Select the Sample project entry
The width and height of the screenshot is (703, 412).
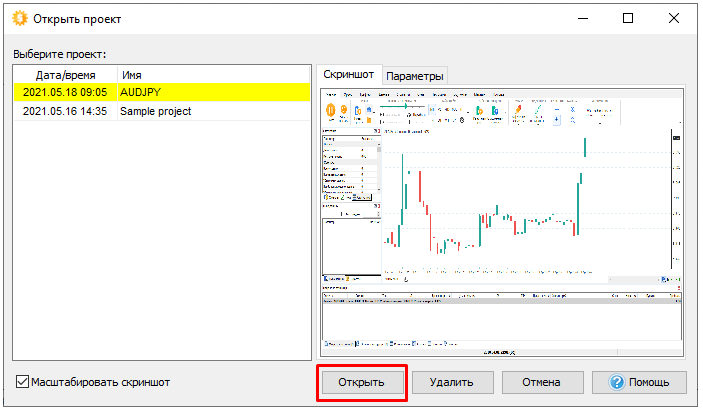pos(155,111)
